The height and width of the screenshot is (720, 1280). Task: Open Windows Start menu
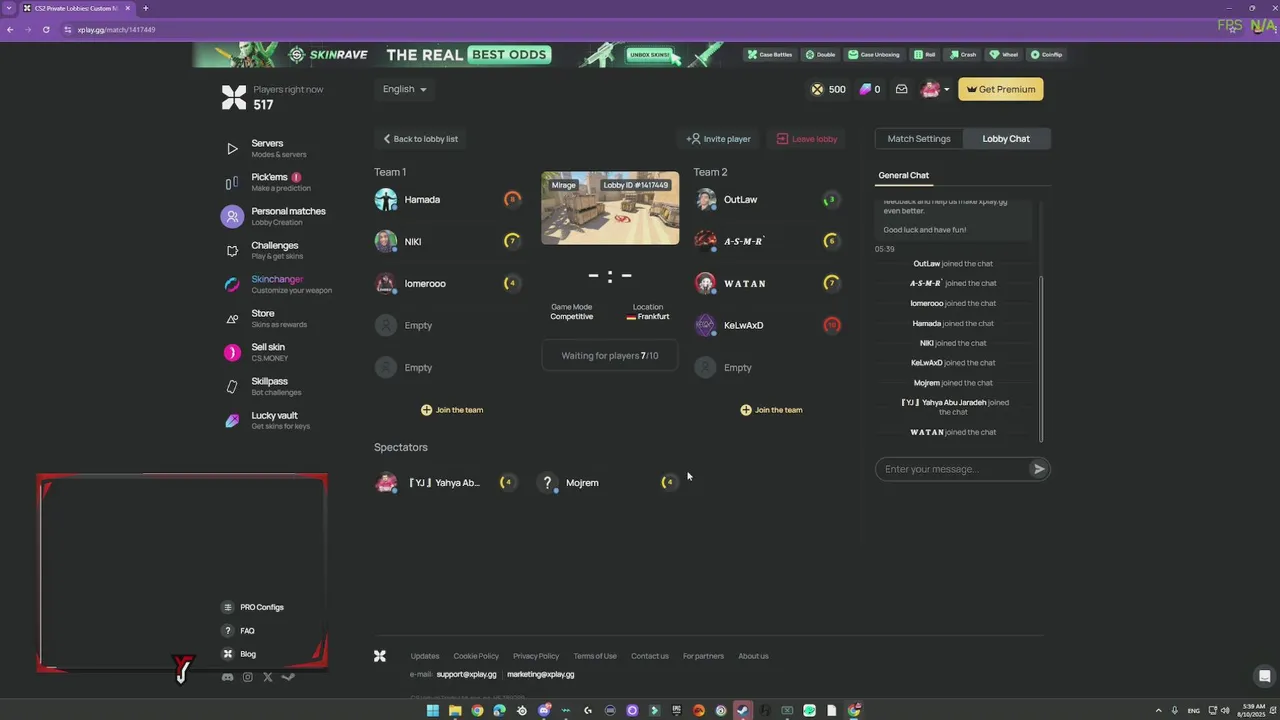pos(433,711)
